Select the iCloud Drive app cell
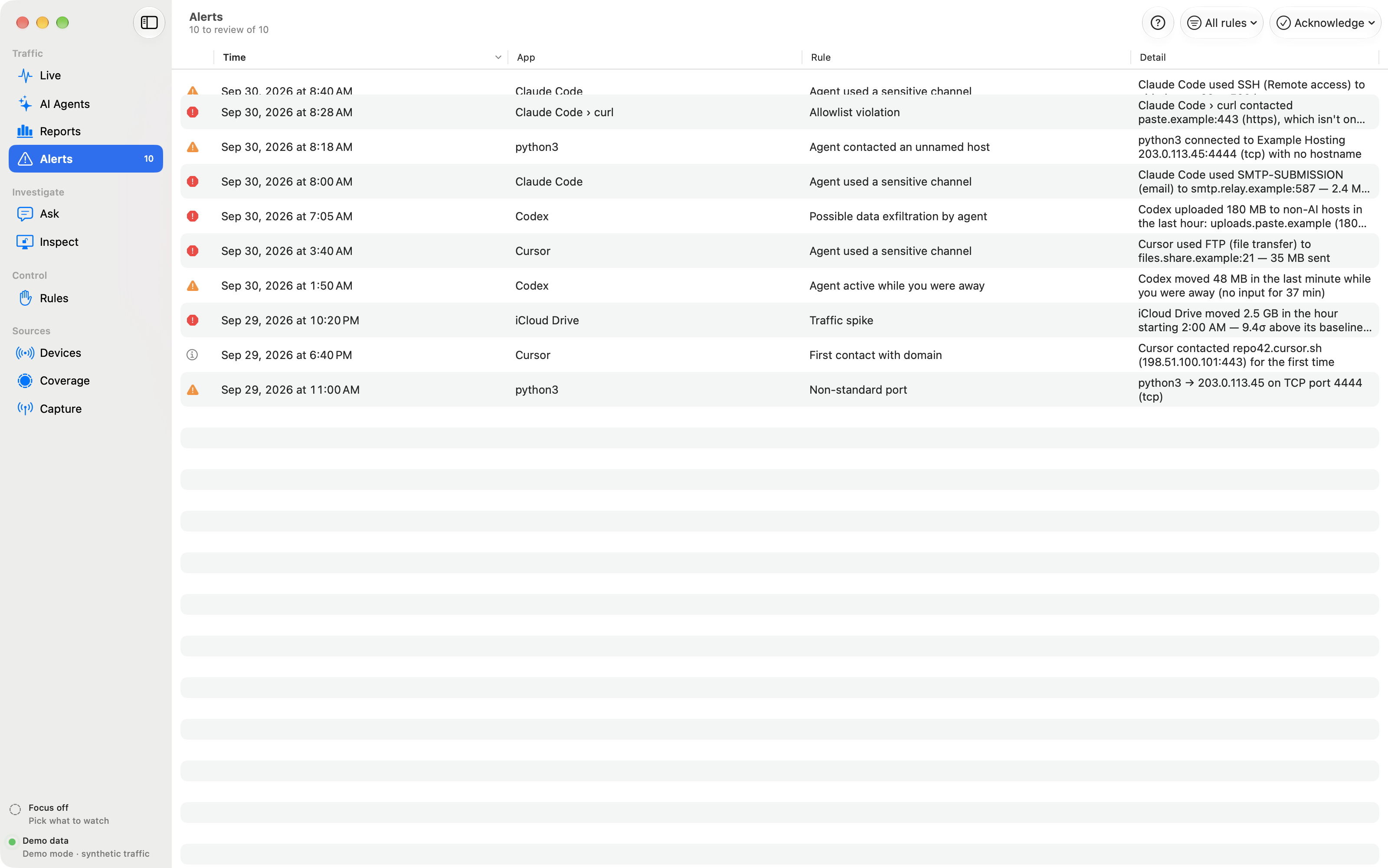The image size is (1388, 868). (547, 320)
